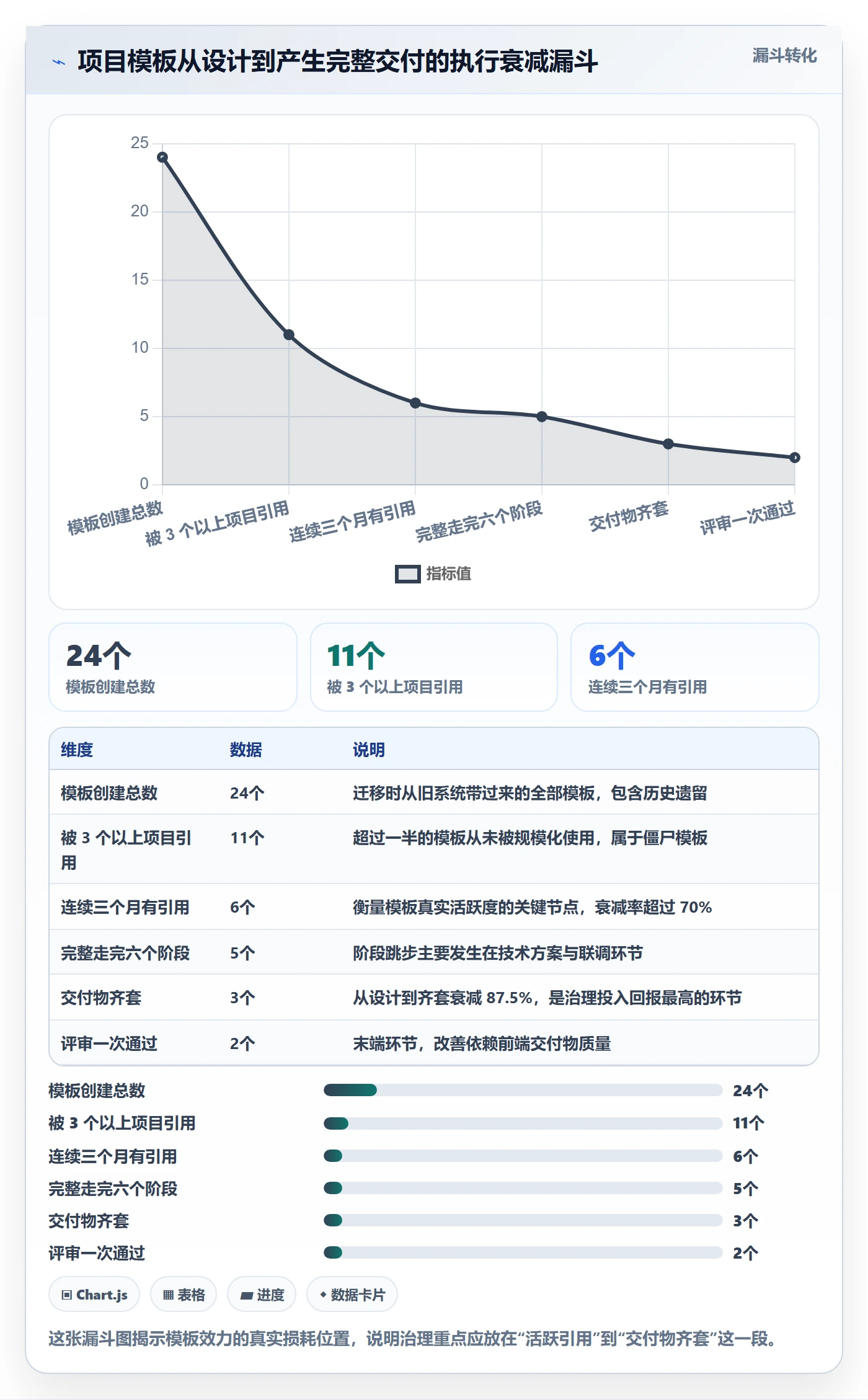Image resolution: width=868 pixels, height=1400 pixels.
Task: Click the 维度 column header
Action: click(77, 750)
